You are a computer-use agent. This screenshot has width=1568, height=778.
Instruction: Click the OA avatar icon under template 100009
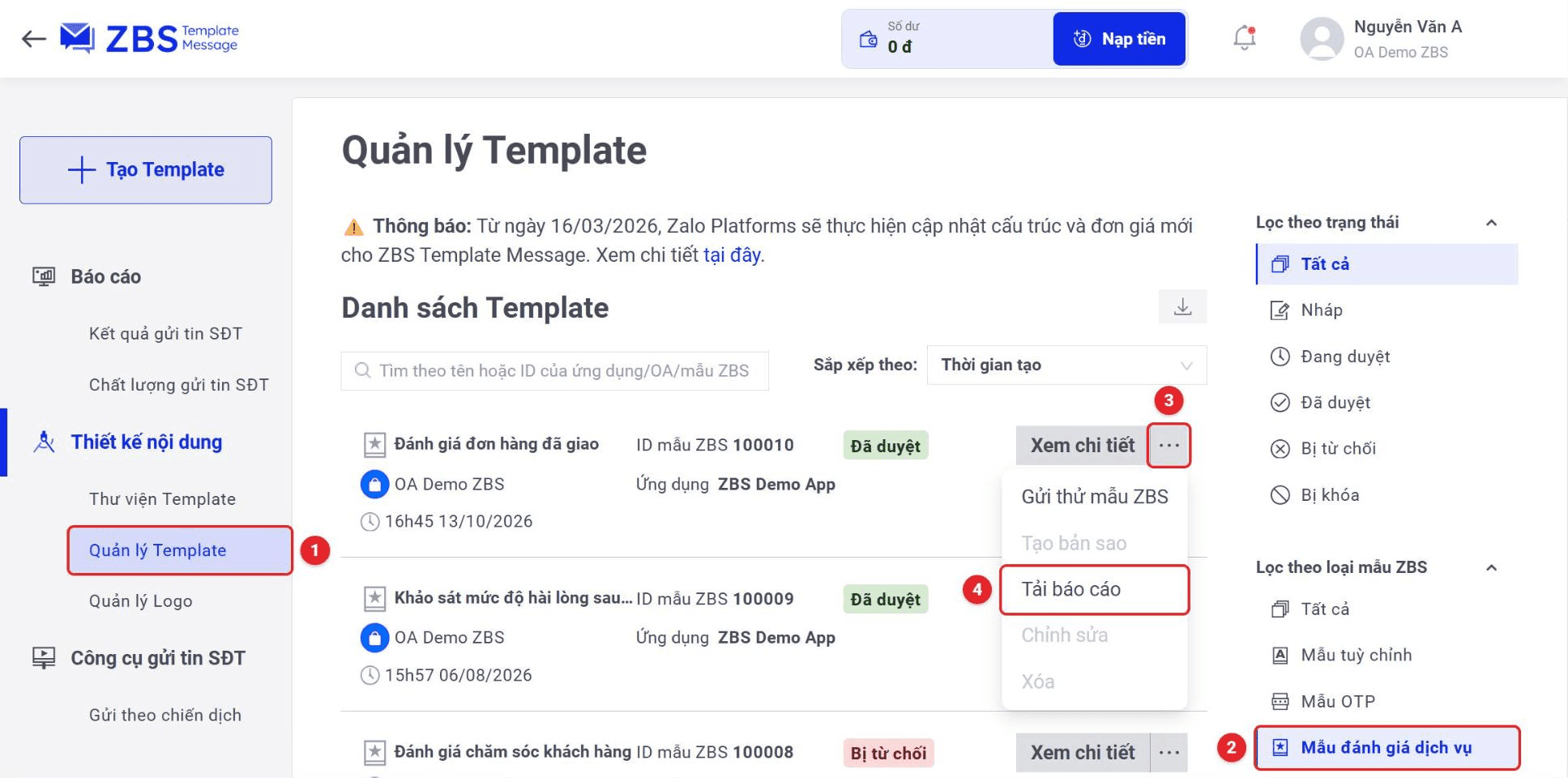pyautogui.click(x=374, y=638)
